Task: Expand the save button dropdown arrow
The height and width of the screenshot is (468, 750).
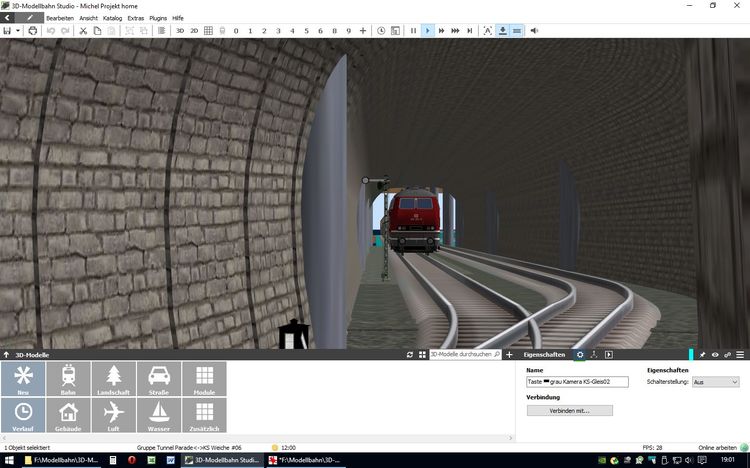Action: coord(18,31)
